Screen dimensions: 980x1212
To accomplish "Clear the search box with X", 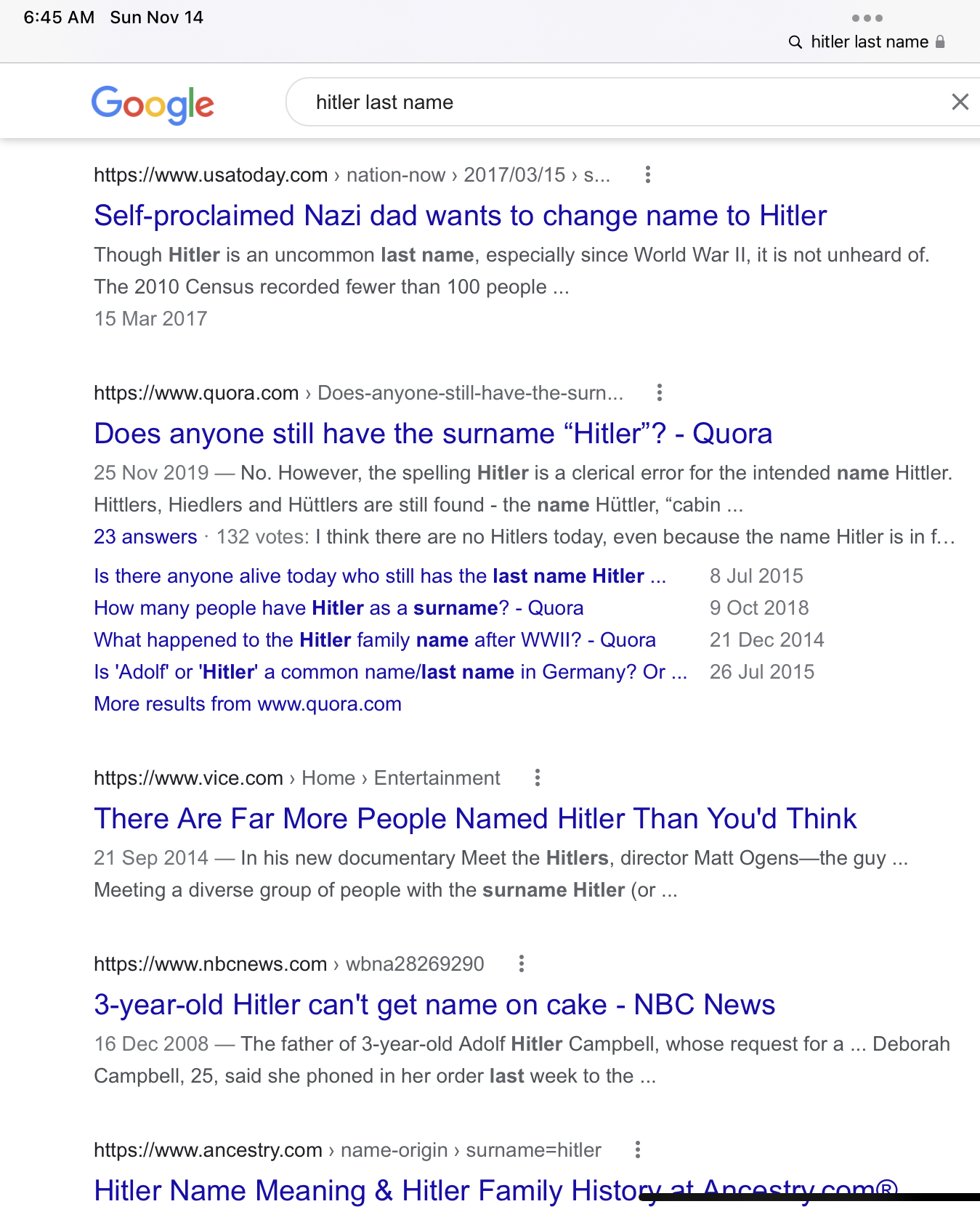I will [960, 102].
